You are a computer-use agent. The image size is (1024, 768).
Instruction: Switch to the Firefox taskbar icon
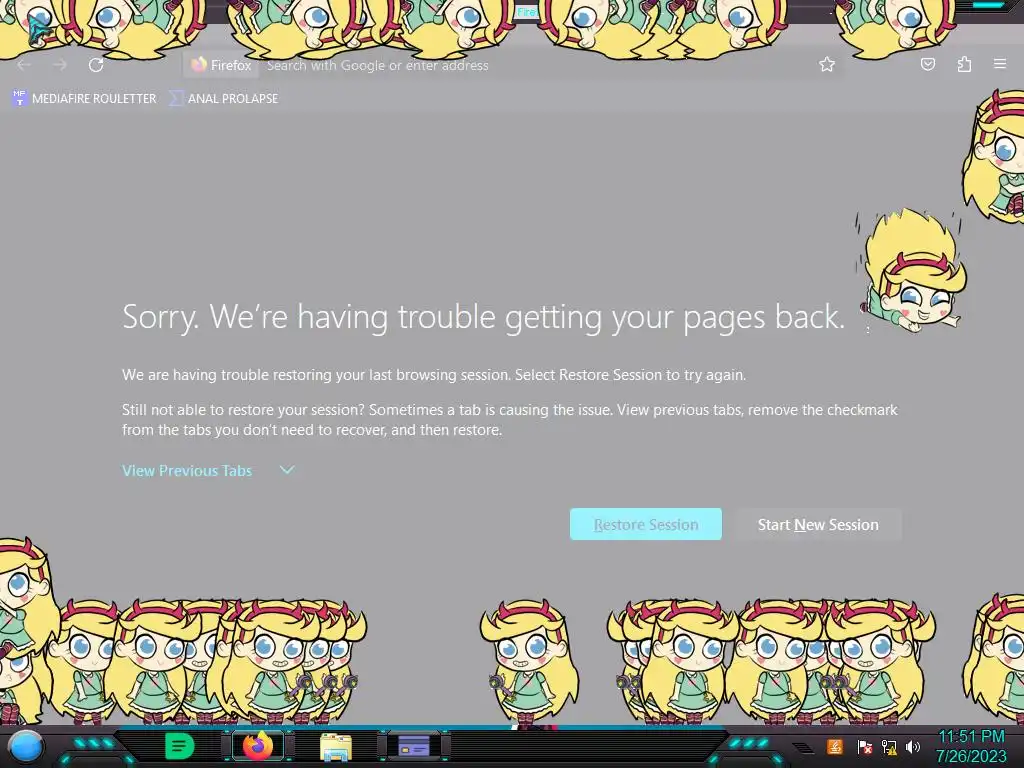(257, 746)
